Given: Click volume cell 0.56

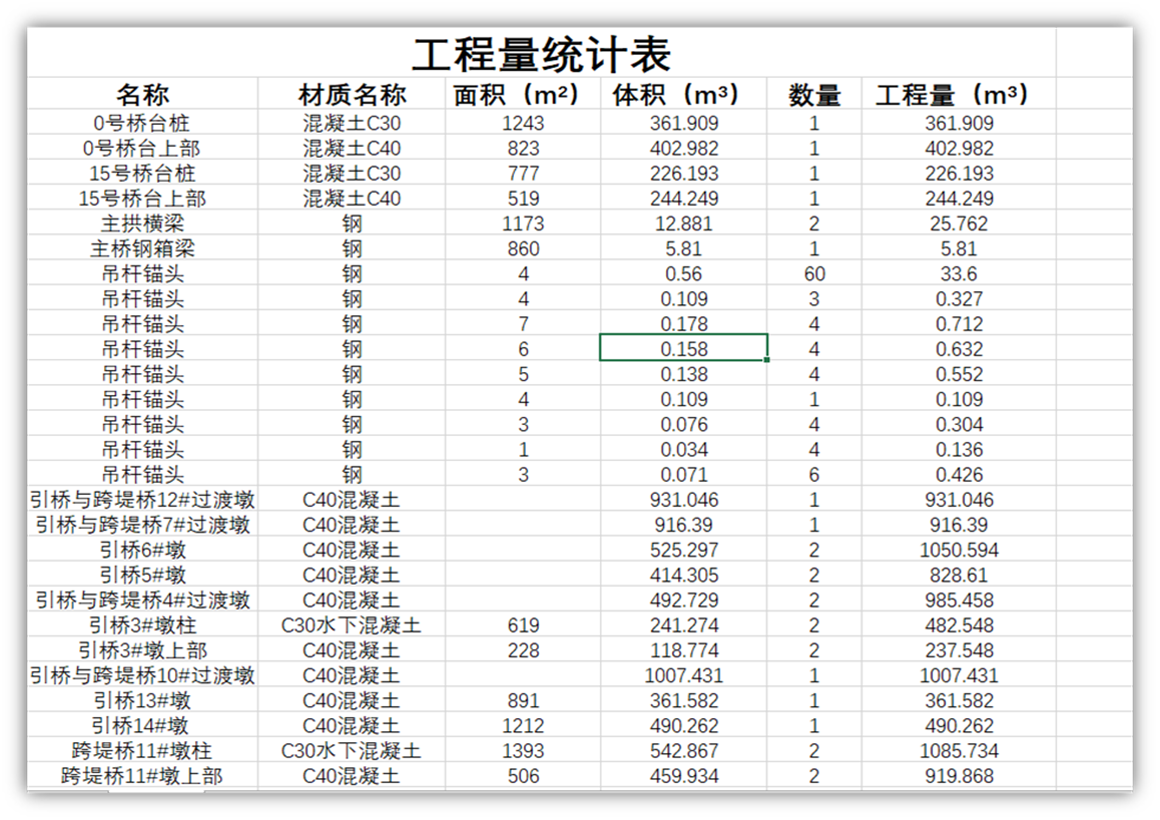Looking at the screenshot, I should pyautogui.click(x=684, y=274).
